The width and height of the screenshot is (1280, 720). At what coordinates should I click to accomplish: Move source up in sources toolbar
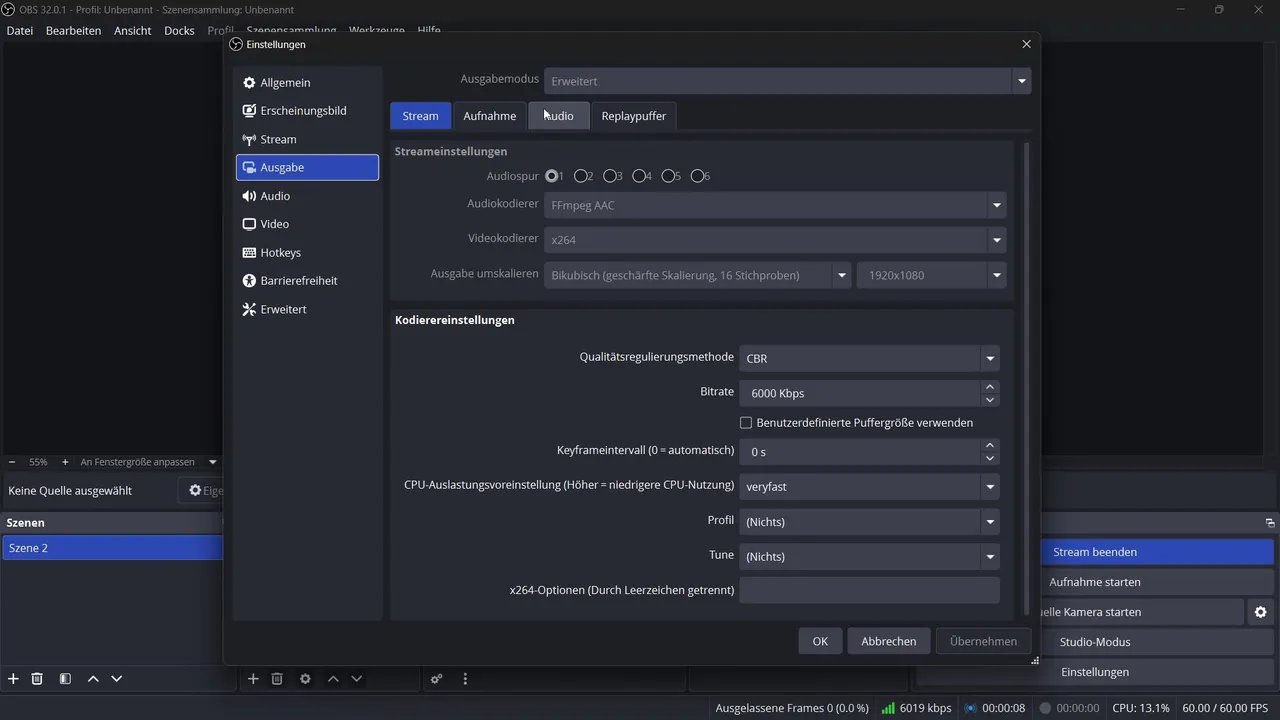pos(333,679)
